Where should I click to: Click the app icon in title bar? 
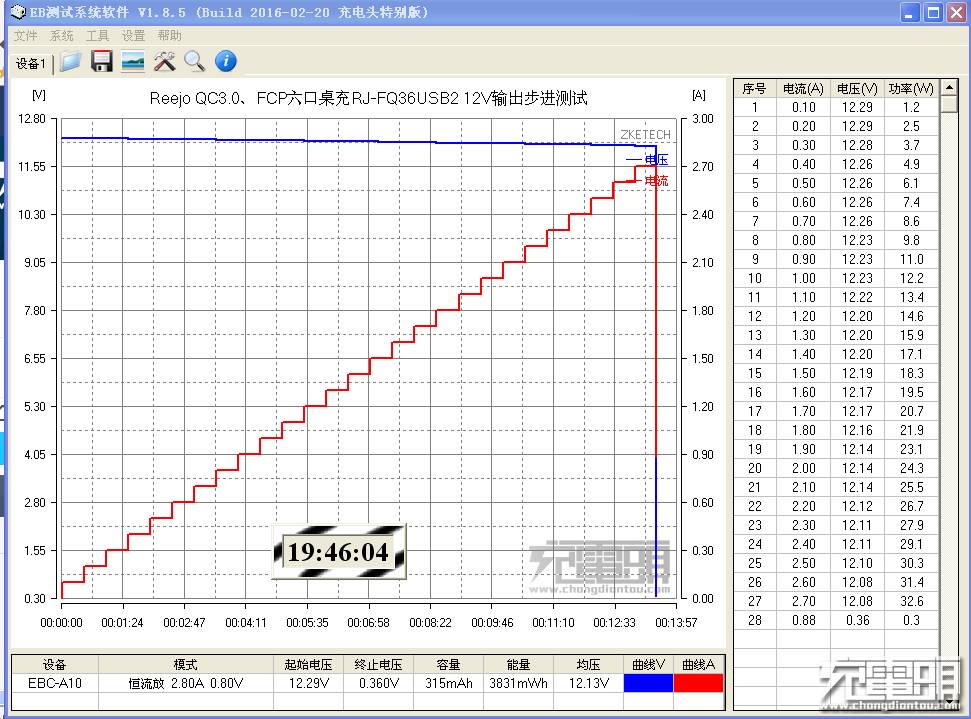[x=18, y=12]
